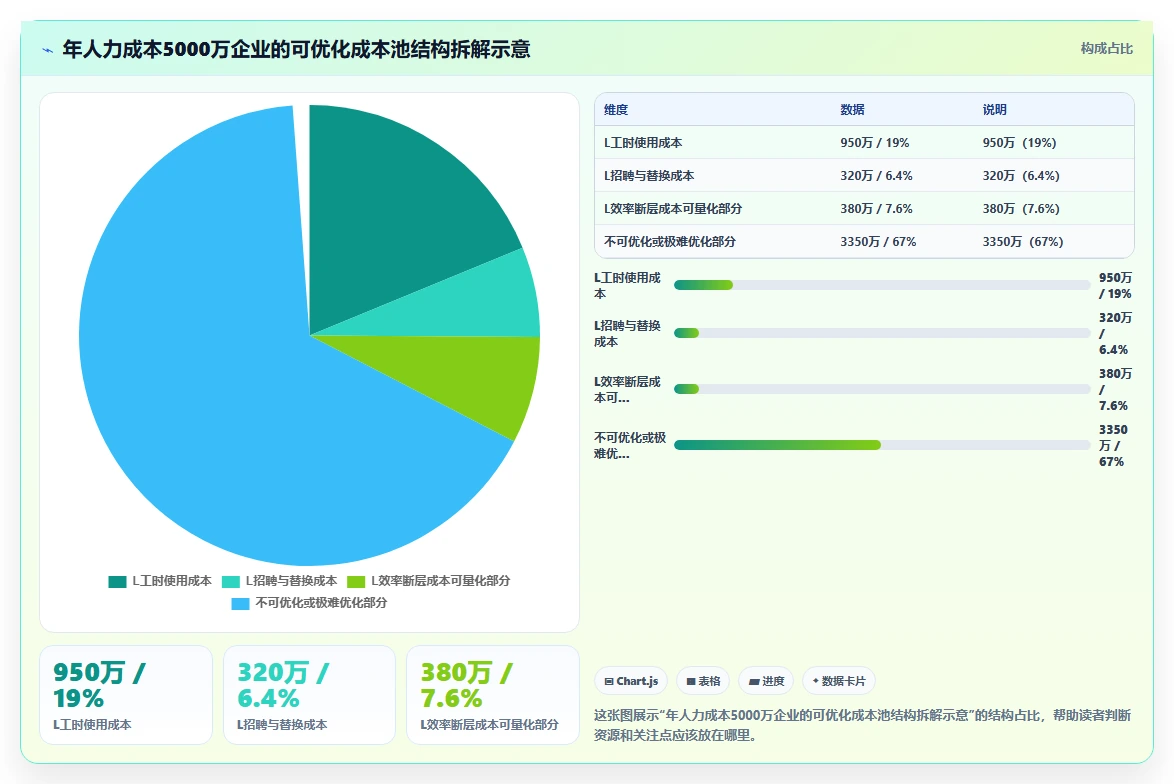Viewport: 1174px width, 784px height.
Task: Click the 320万 / 6.4% table data cell
Action: pos(876,175)
